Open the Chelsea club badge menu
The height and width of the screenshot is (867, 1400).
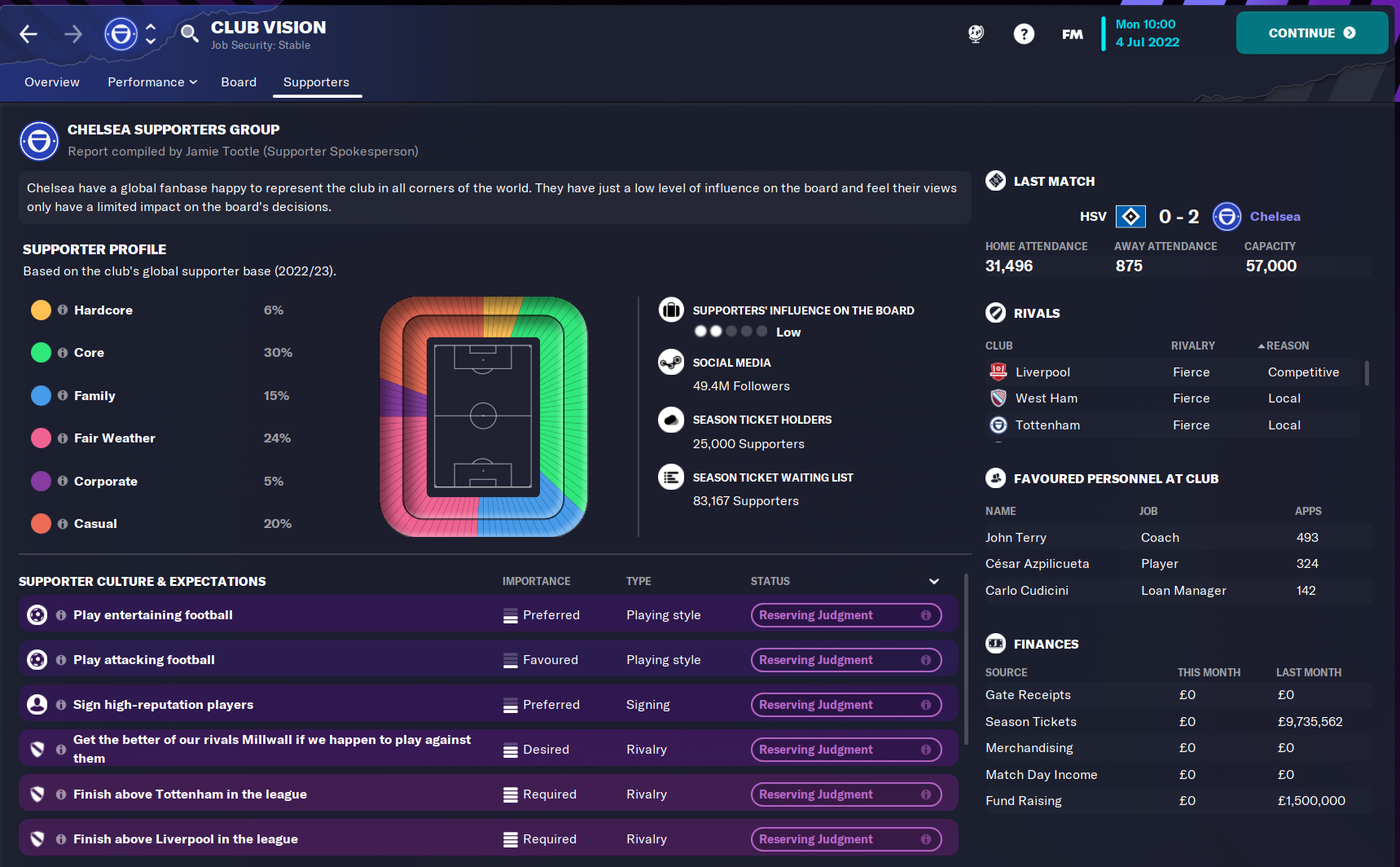click(121, 33)
